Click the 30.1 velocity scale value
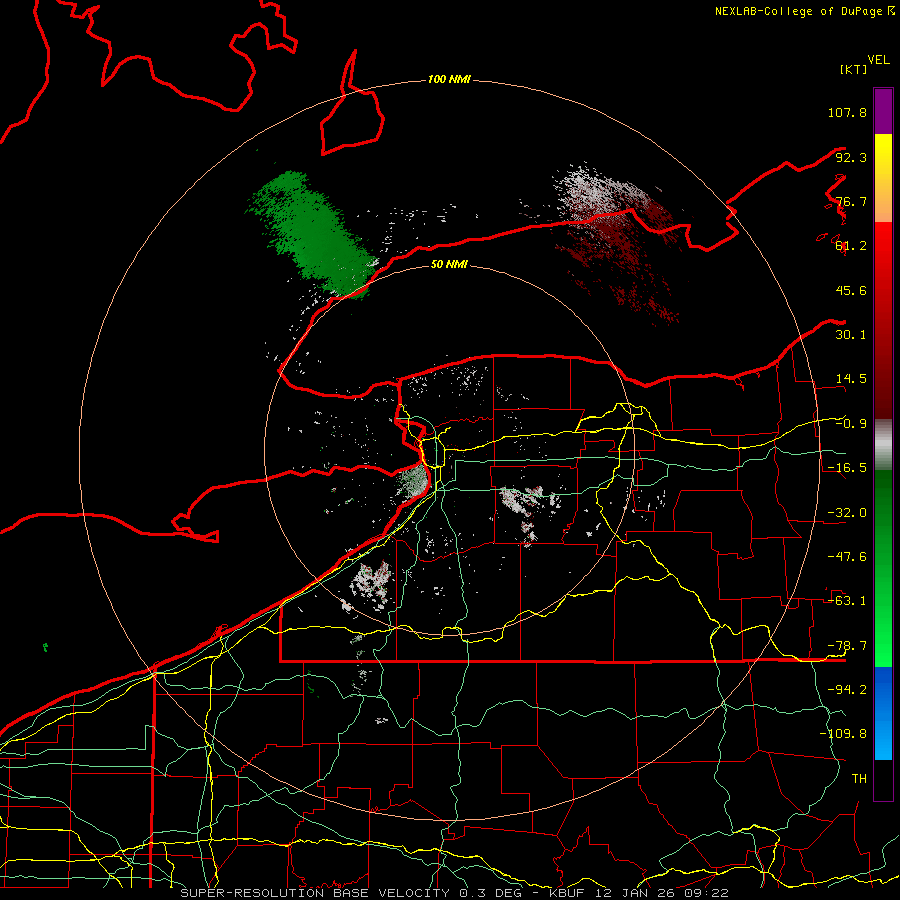The image size is (900, 900). pyautogui.click(x=851, y=335)
